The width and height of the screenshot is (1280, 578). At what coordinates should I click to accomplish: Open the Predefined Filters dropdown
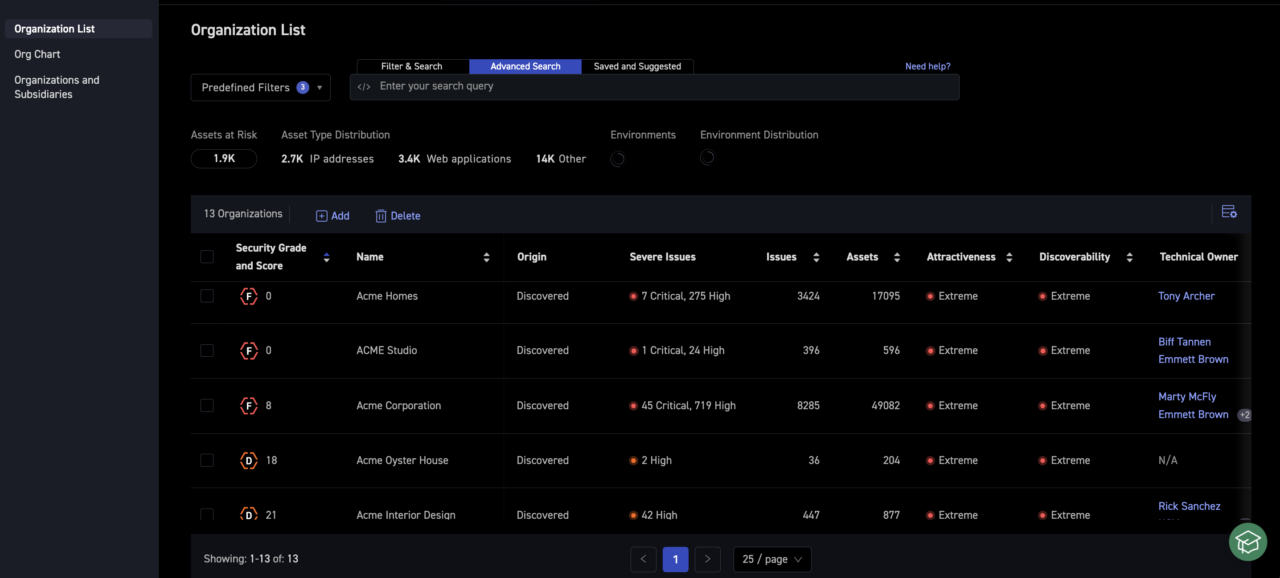tap(260, 88)
